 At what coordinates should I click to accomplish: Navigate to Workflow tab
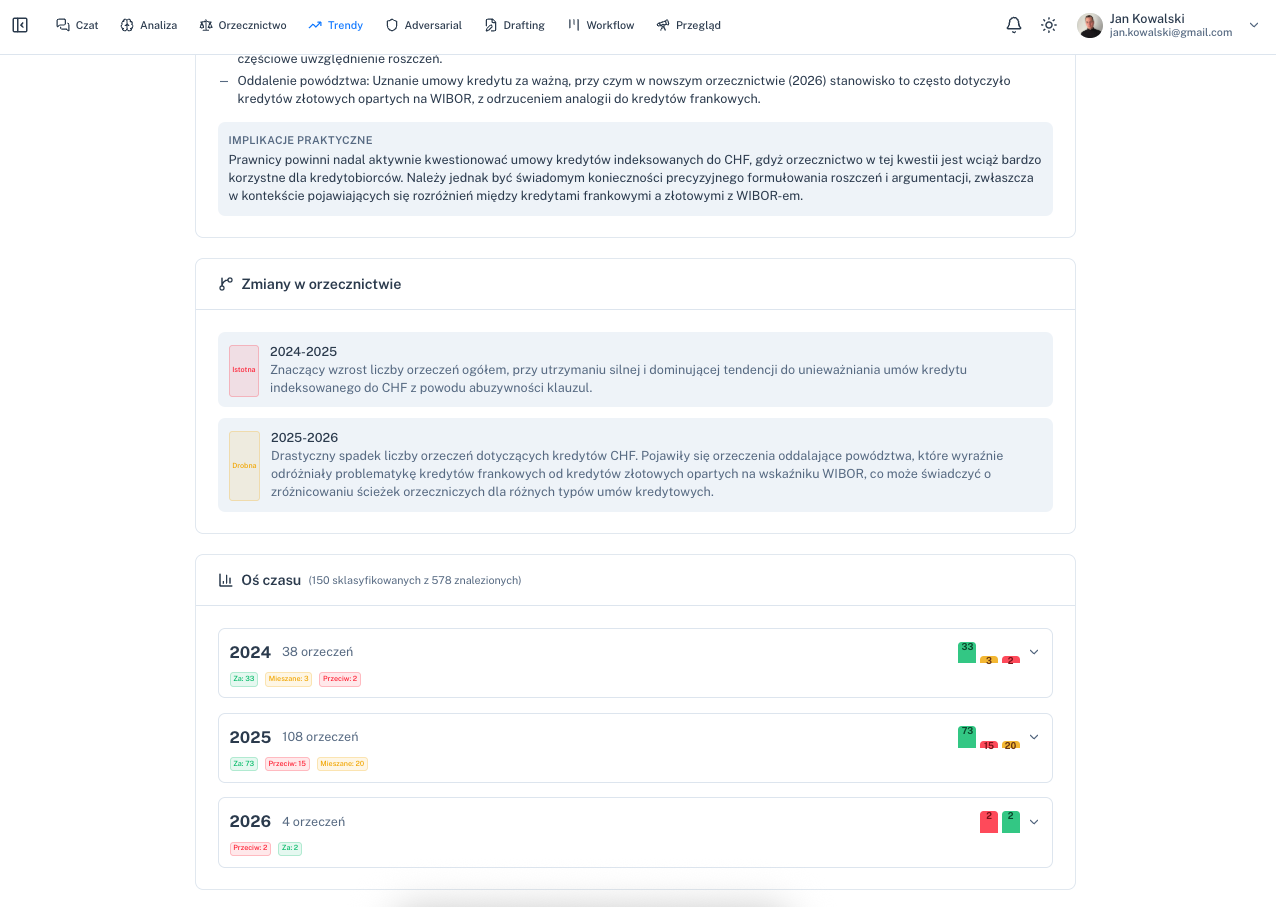[600, 25]
